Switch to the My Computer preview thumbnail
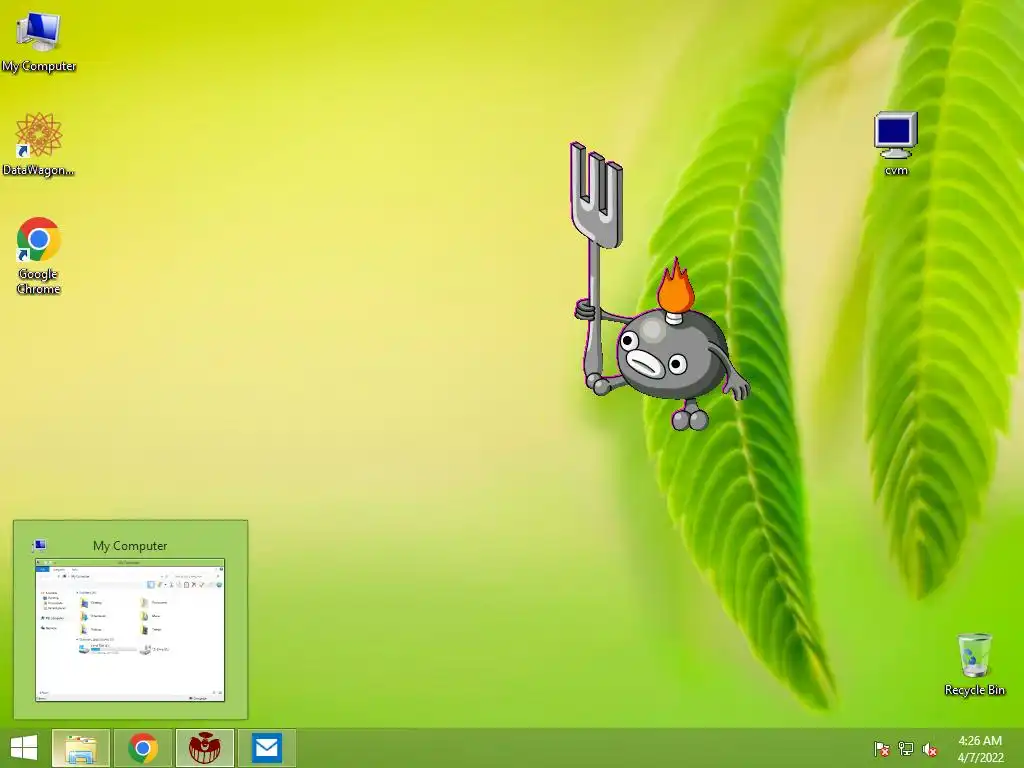Viewport: 1024px width, 768px height. tap(130, 630)
